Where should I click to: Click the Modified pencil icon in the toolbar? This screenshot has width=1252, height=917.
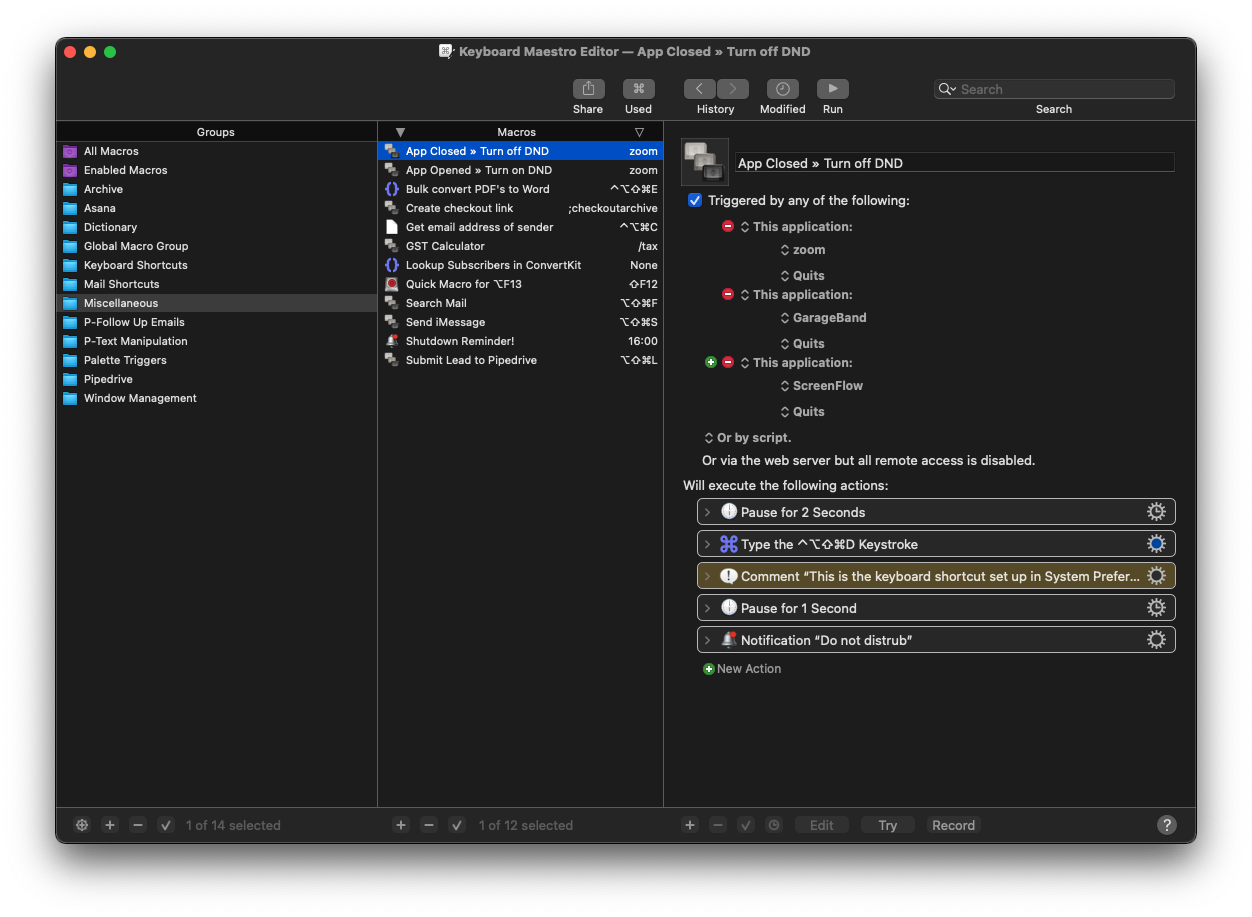coord(782,88)
